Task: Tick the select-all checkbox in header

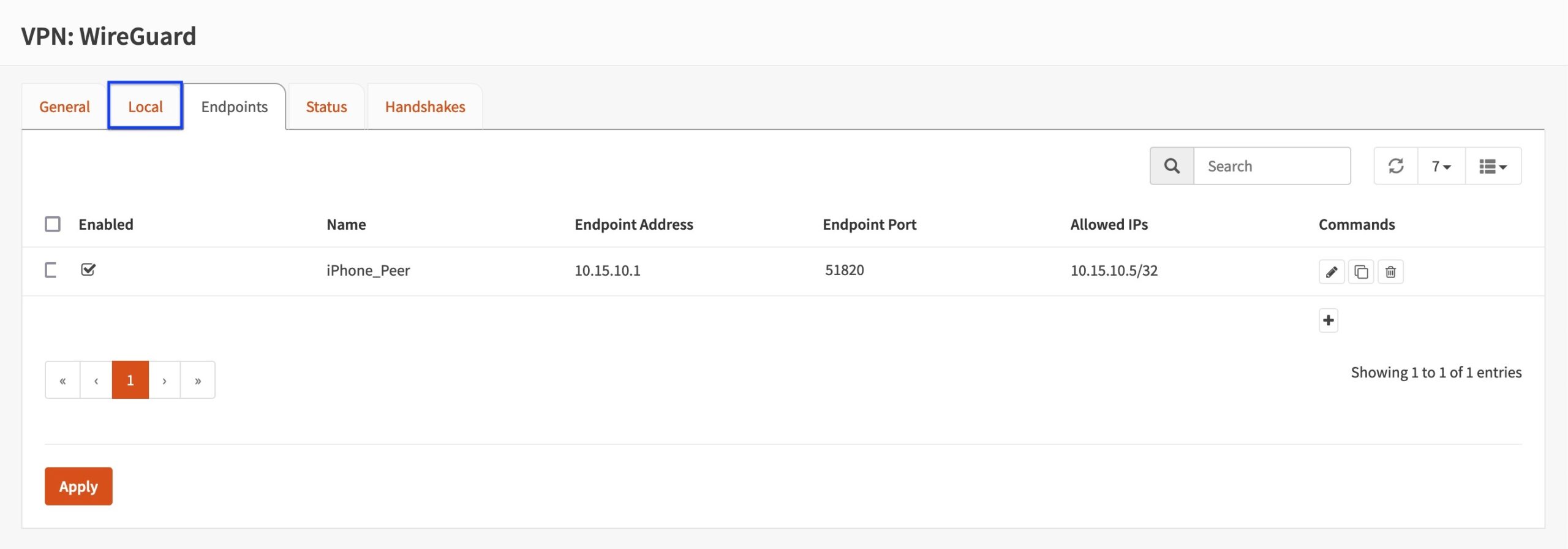Action: 53,224
